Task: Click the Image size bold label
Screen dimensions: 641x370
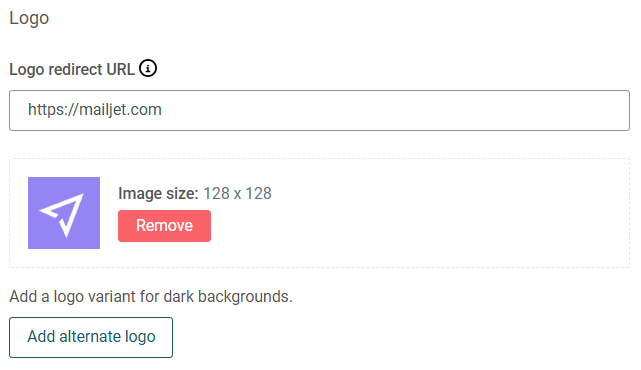Action: (x=158, y=193)
